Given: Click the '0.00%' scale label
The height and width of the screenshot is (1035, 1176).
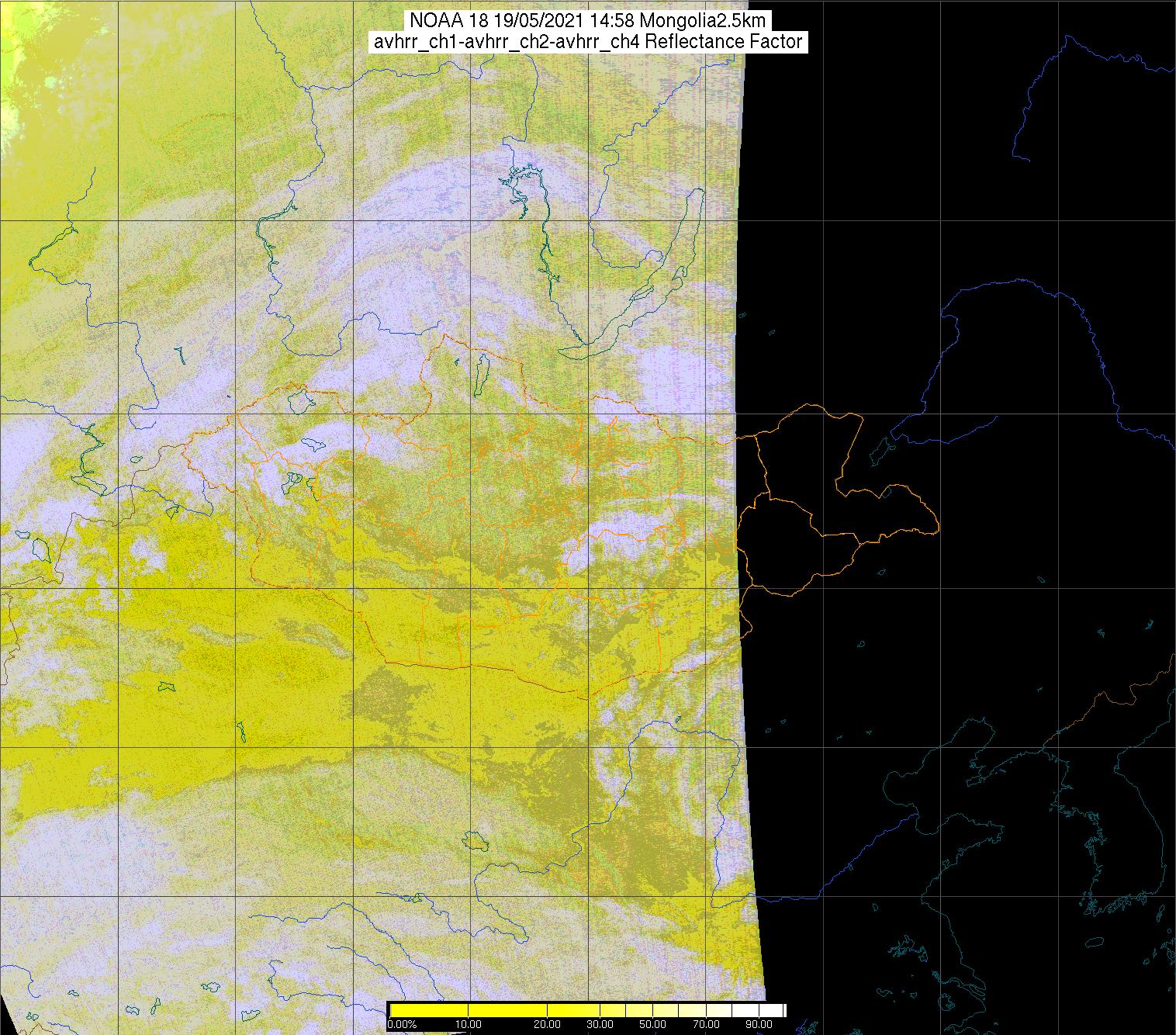Looking at the screenshot, I should (402, 1024).
